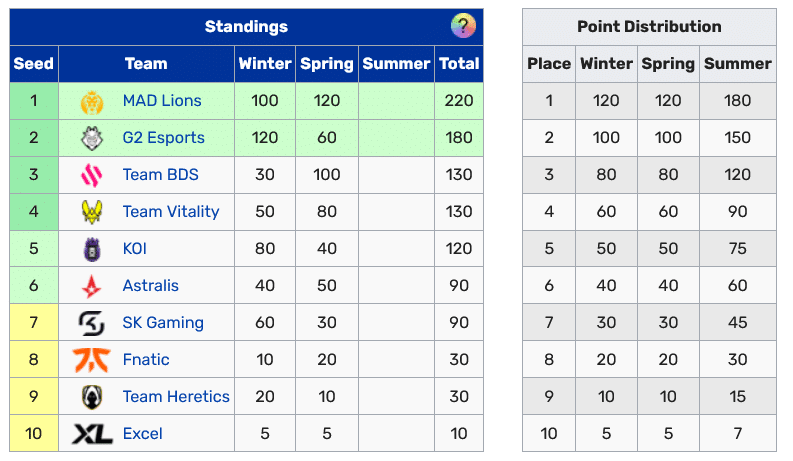This screenshot has height=461, width=793.
Task: Follow the Team BDS link
Action: tap(160, 175)
